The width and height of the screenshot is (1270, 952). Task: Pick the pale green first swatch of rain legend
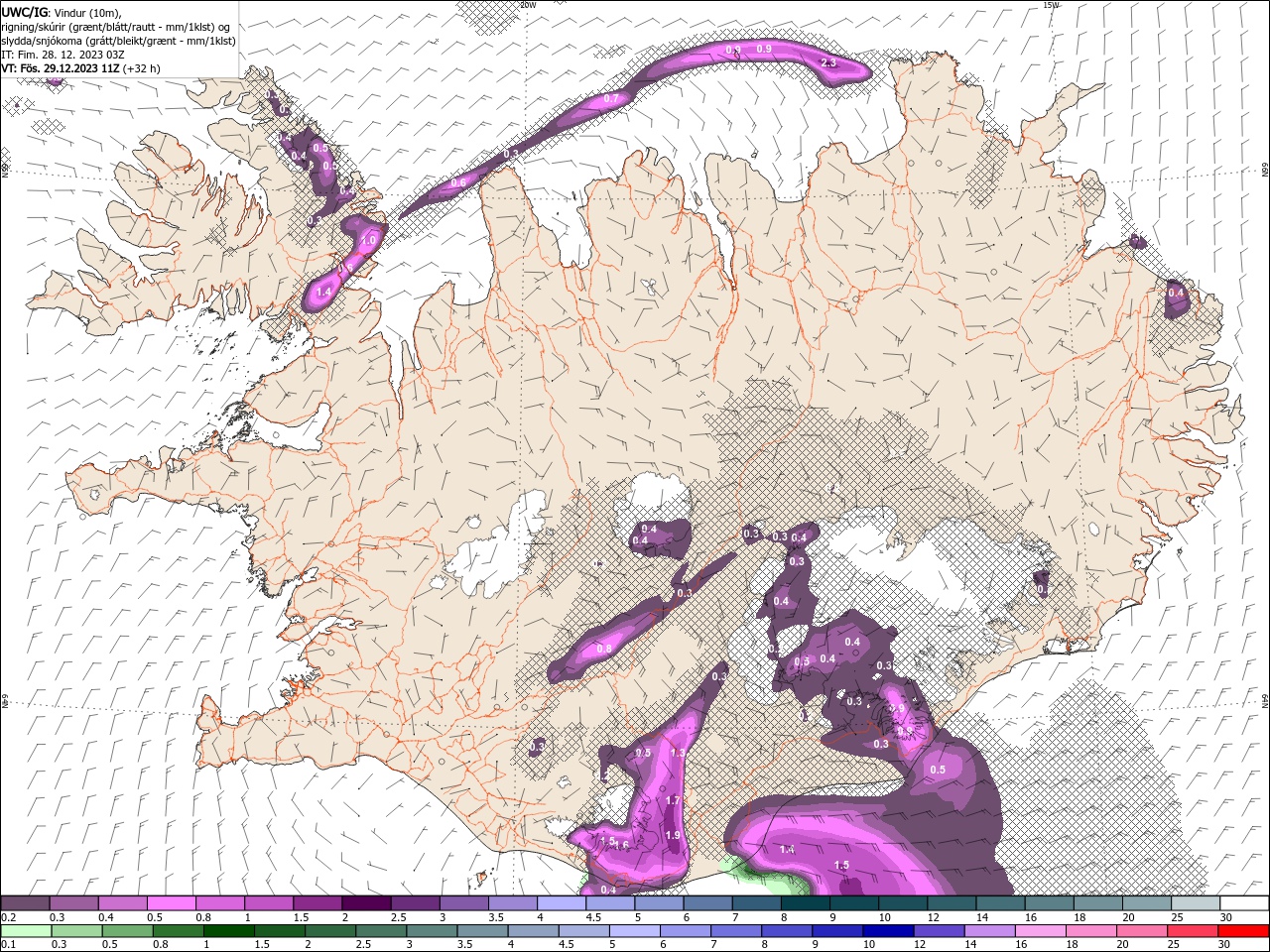[x=25, y=931]
